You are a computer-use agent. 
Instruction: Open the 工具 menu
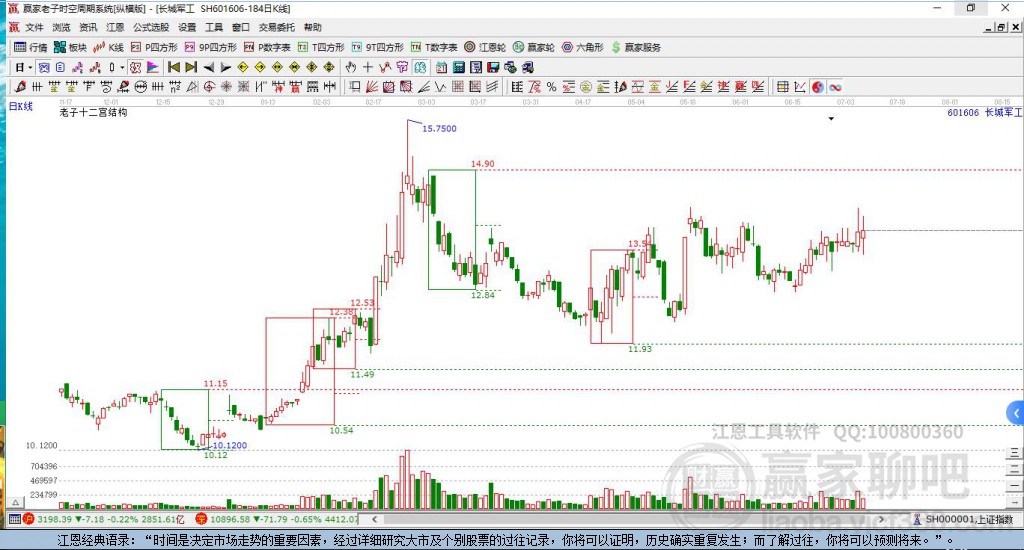[214, 27]
